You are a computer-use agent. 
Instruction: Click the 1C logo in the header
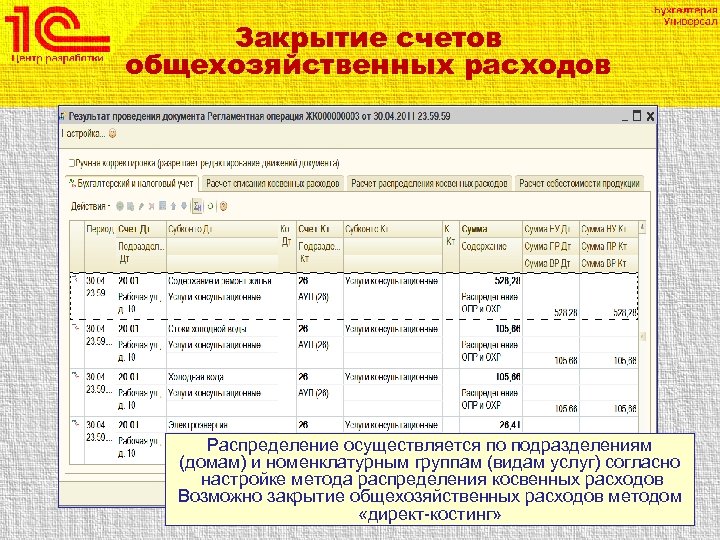[57, 31]
